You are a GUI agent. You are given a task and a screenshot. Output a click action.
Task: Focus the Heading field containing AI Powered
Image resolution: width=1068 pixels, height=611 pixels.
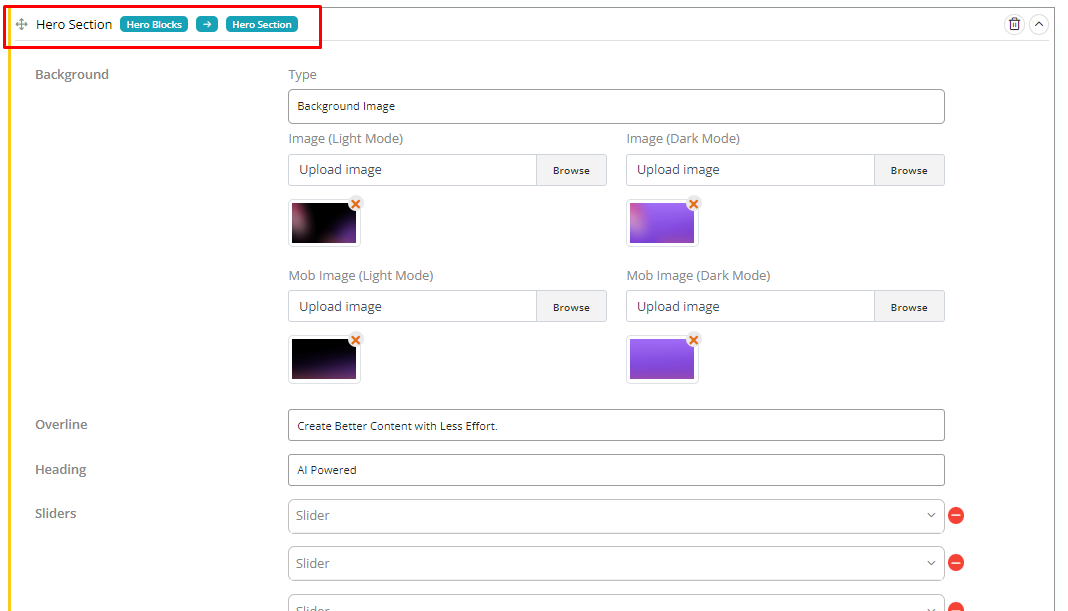click(x=615, y=470)
